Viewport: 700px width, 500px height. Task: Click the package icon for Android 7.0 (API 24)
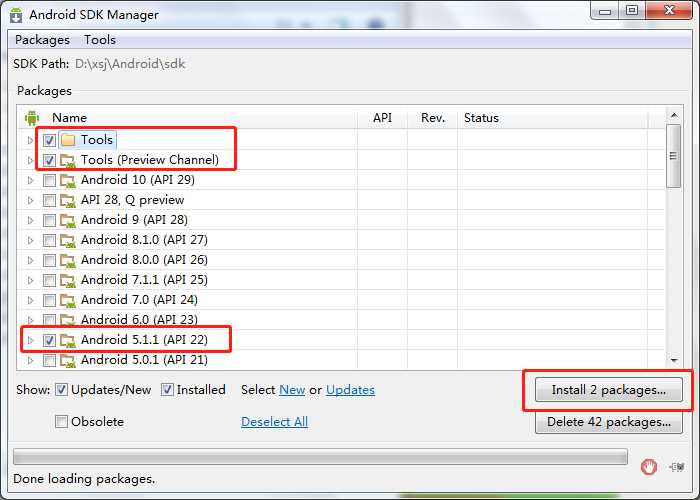[67, 300]
